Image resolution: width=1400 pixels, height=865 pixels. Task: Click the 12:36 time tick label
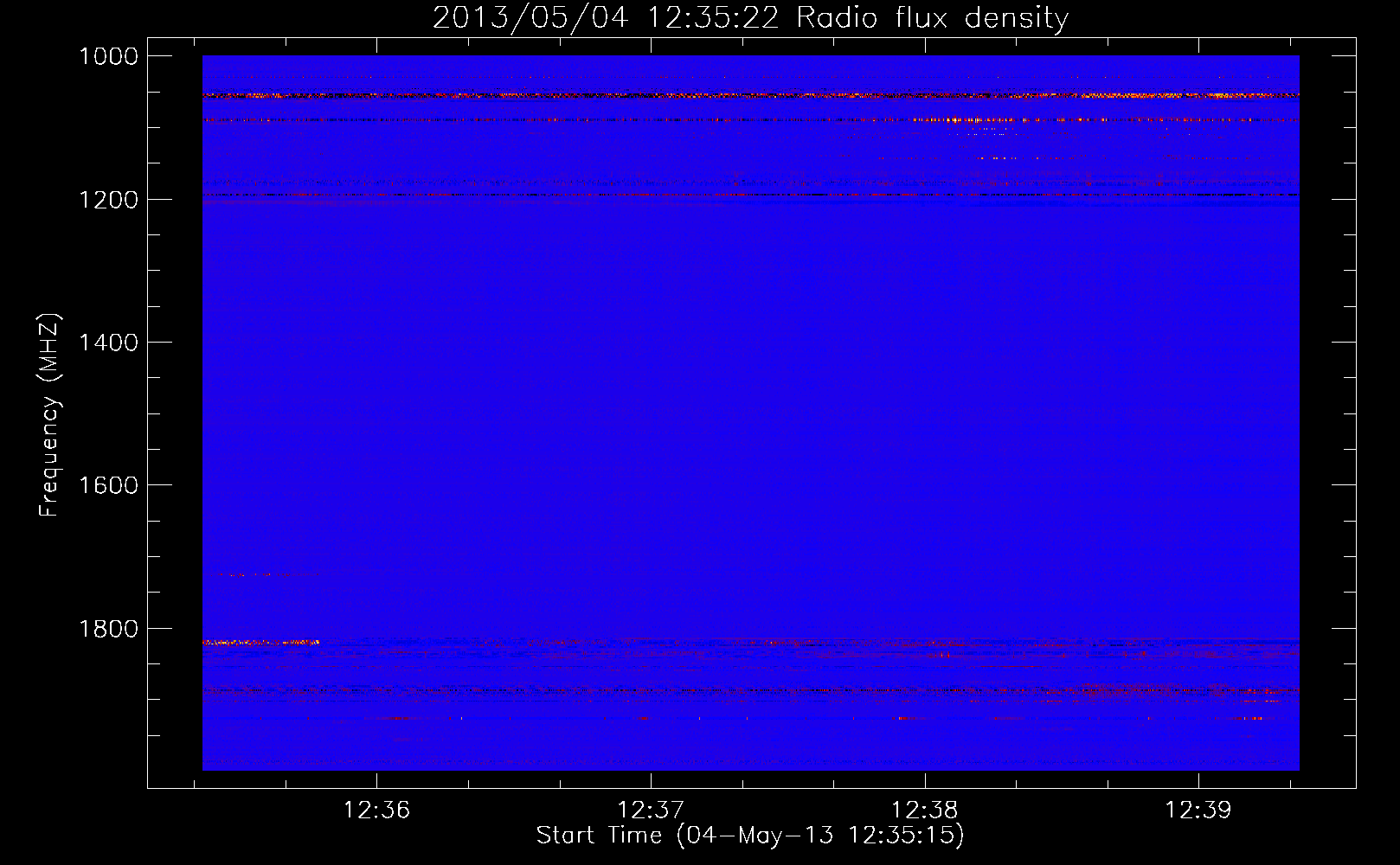coord(376,811)
